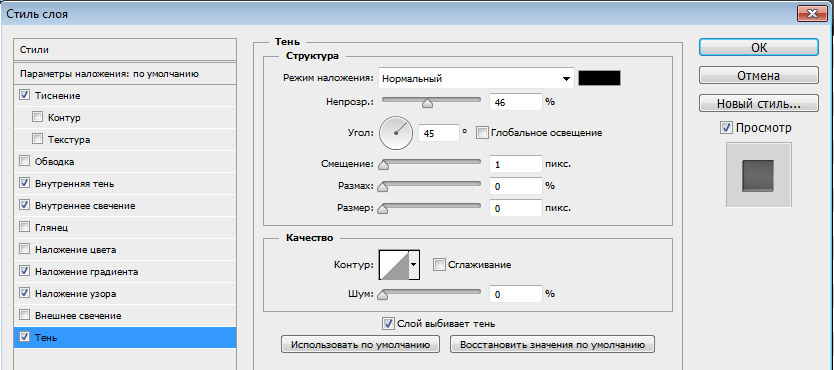The width and height of the screenshot is (834, 370).
Task: Click the Отмена cancel button
Action: [759, 75]
